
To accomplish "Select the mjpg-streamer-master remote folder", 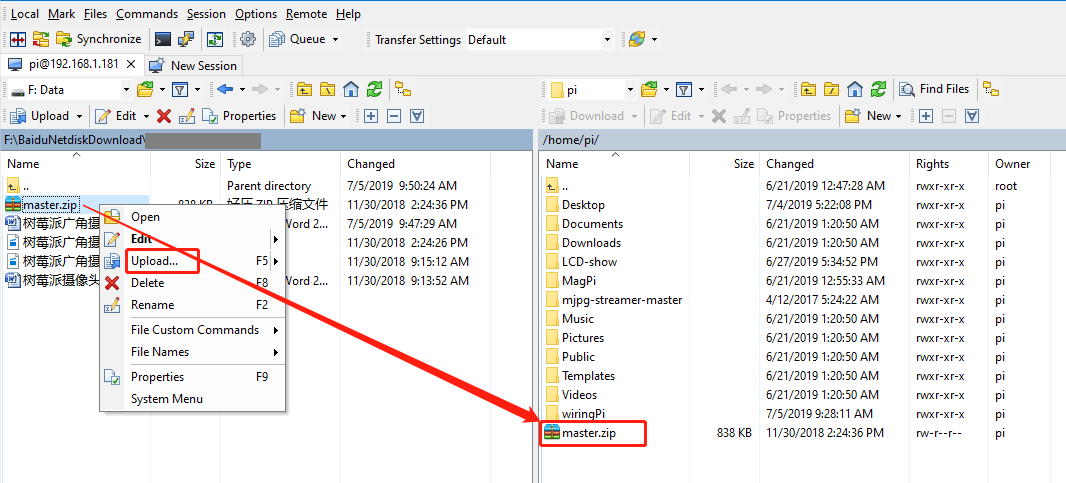I will [x=621, y=300].
